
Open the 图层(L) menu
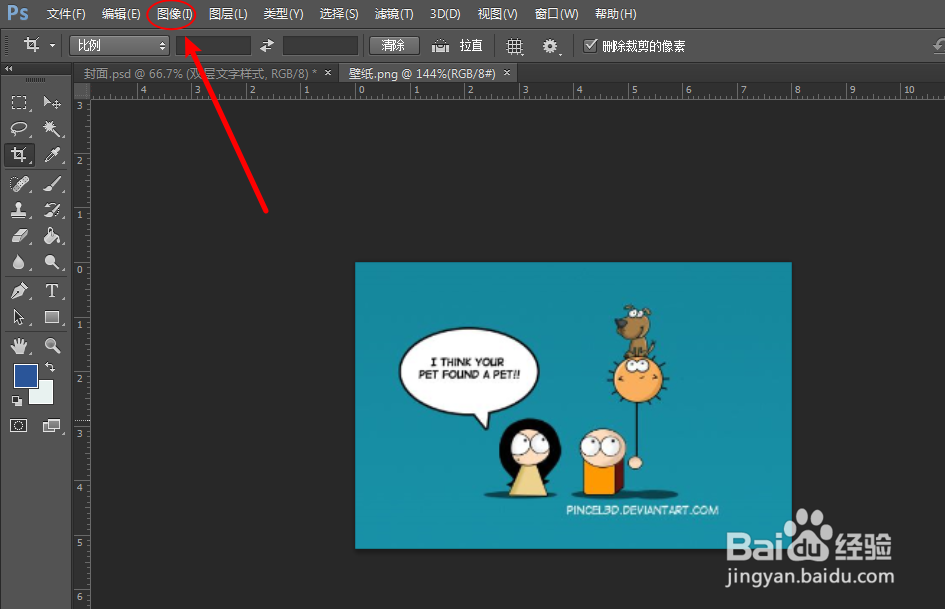[228, 13]
